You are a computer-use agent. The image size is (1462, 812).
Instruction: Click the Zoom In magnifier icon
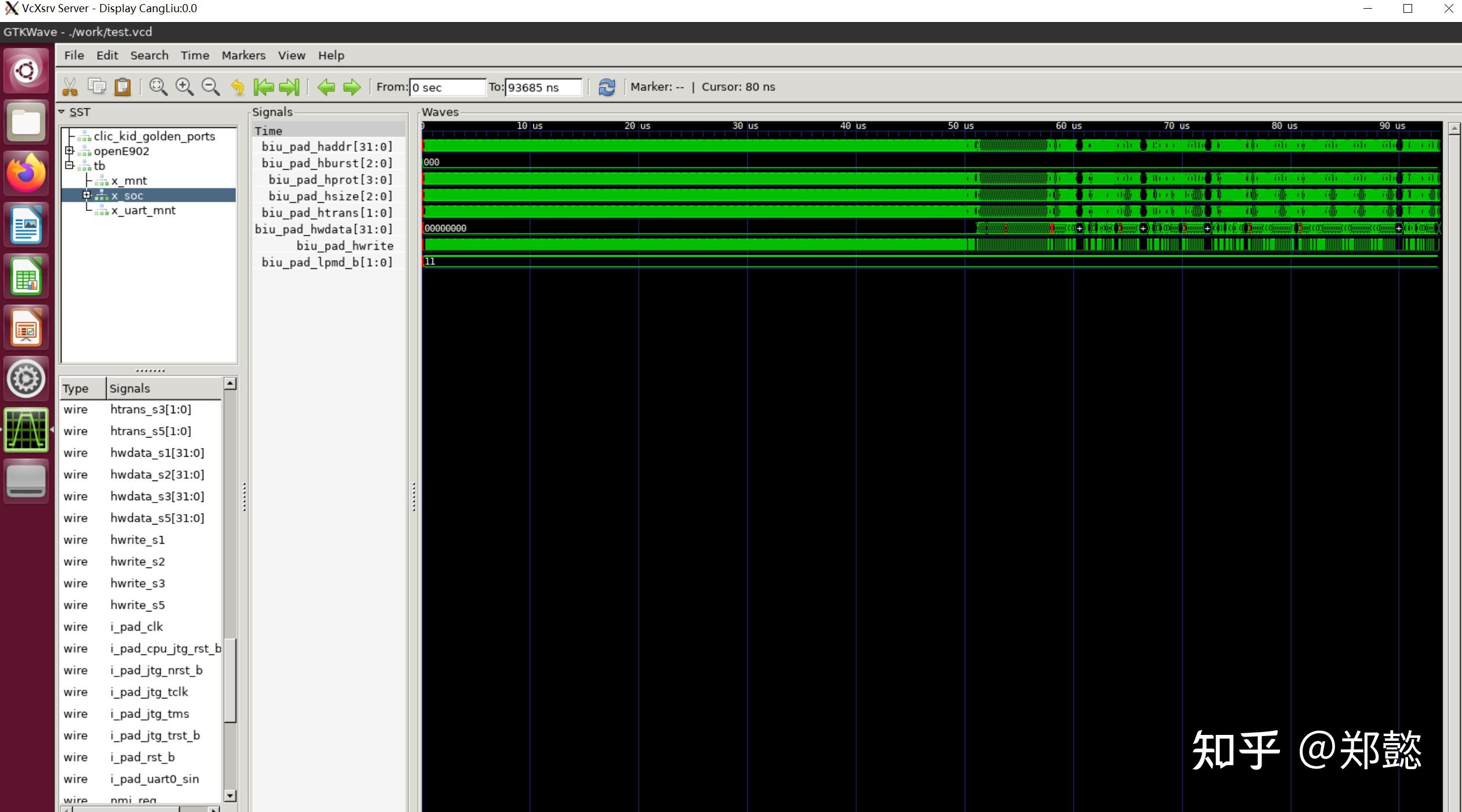pos(184,87)
